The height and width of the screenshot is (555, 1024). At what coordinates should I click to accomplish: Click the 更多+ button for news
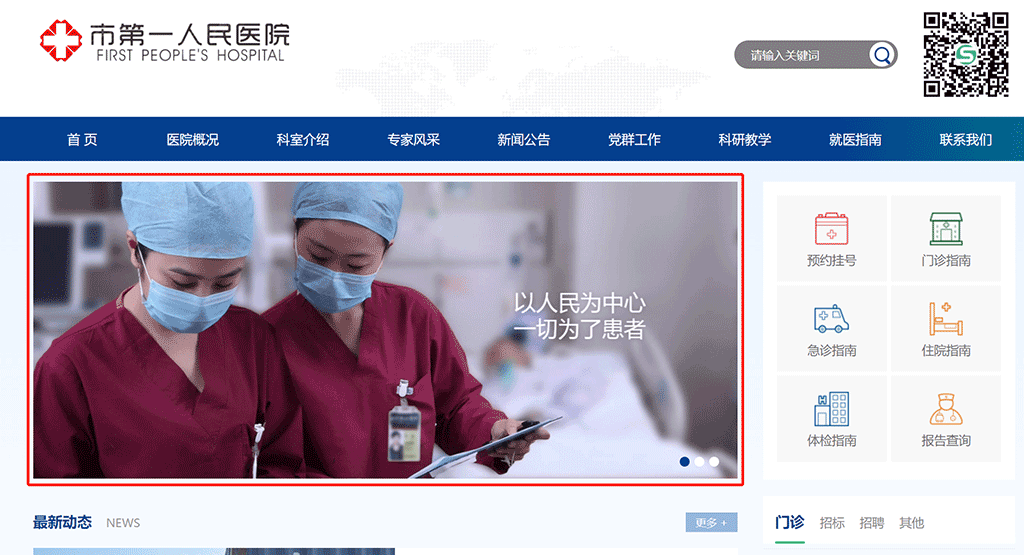pos(711,522)
